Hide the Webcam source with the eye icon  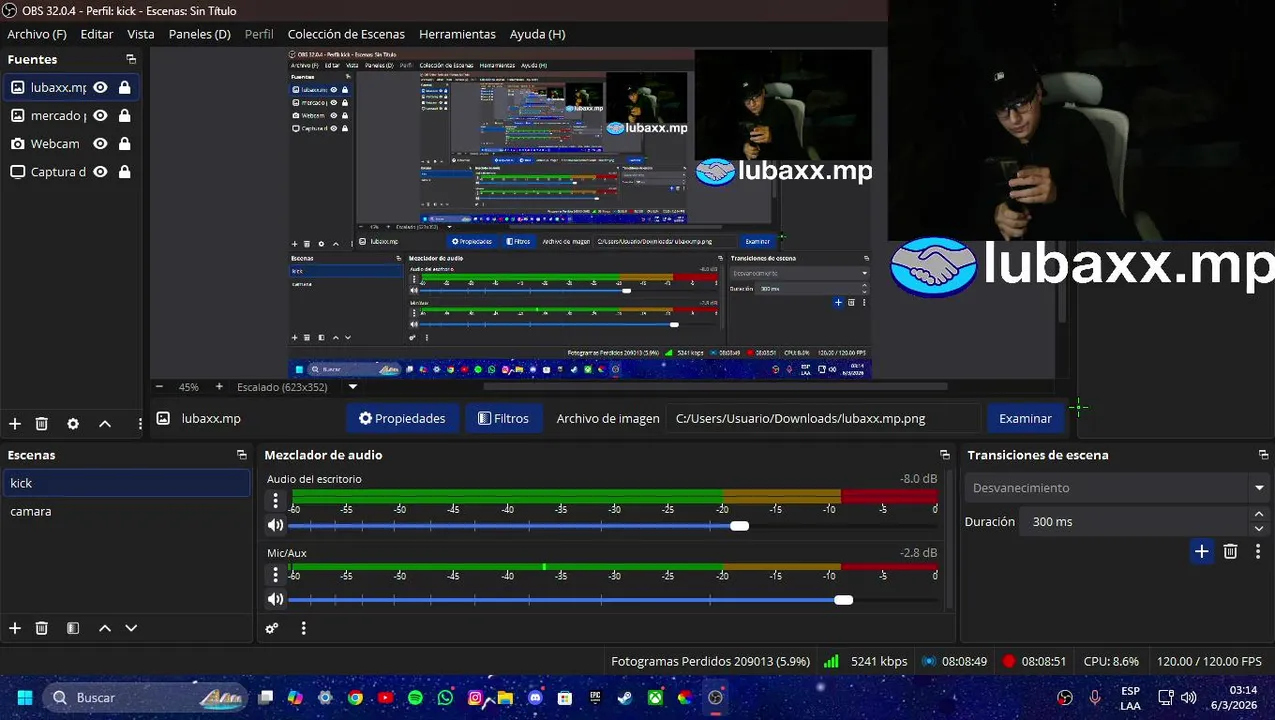[100, 144]
